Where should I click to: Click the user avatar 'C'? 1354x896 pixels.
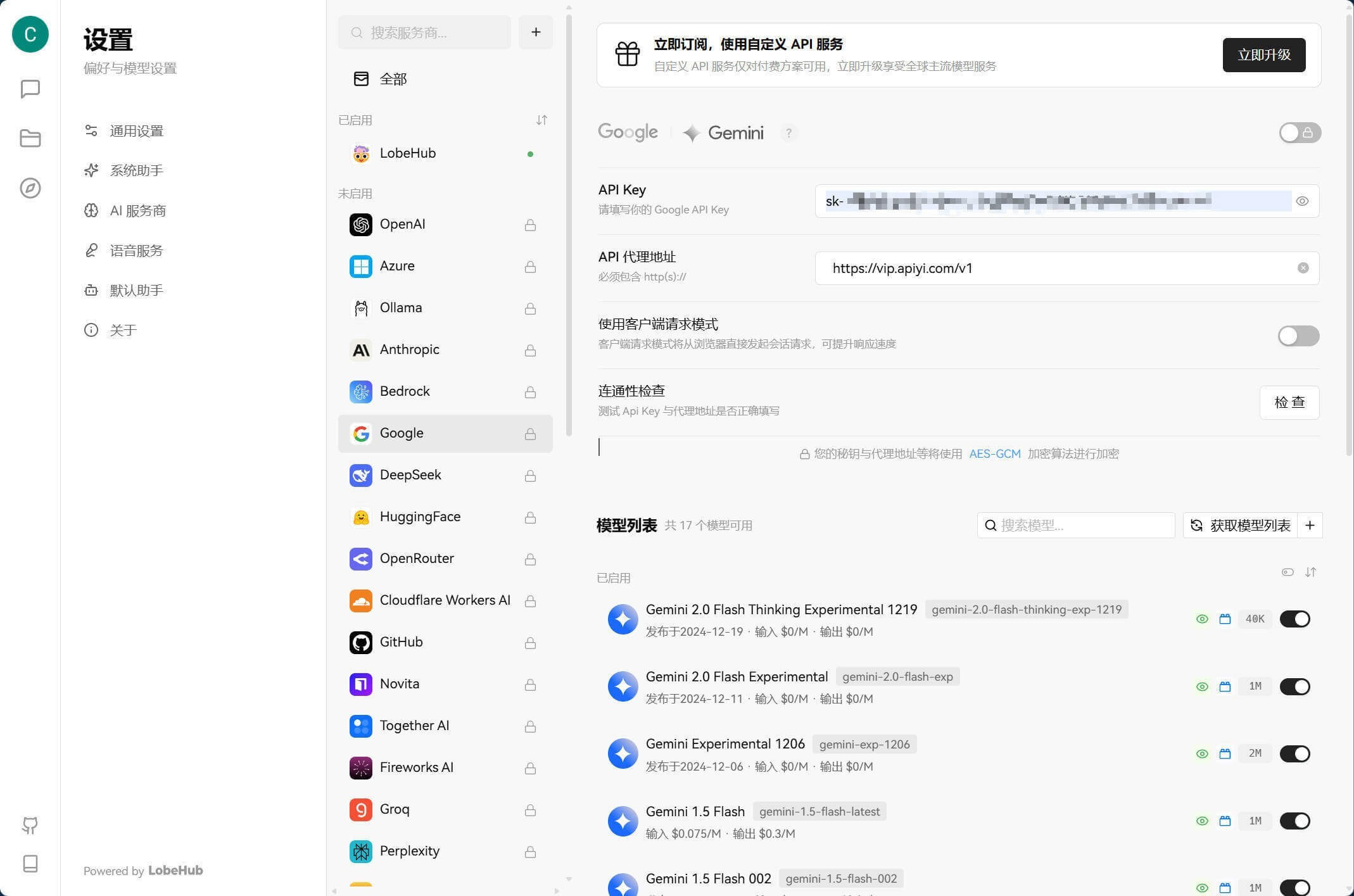coord(30,34)
